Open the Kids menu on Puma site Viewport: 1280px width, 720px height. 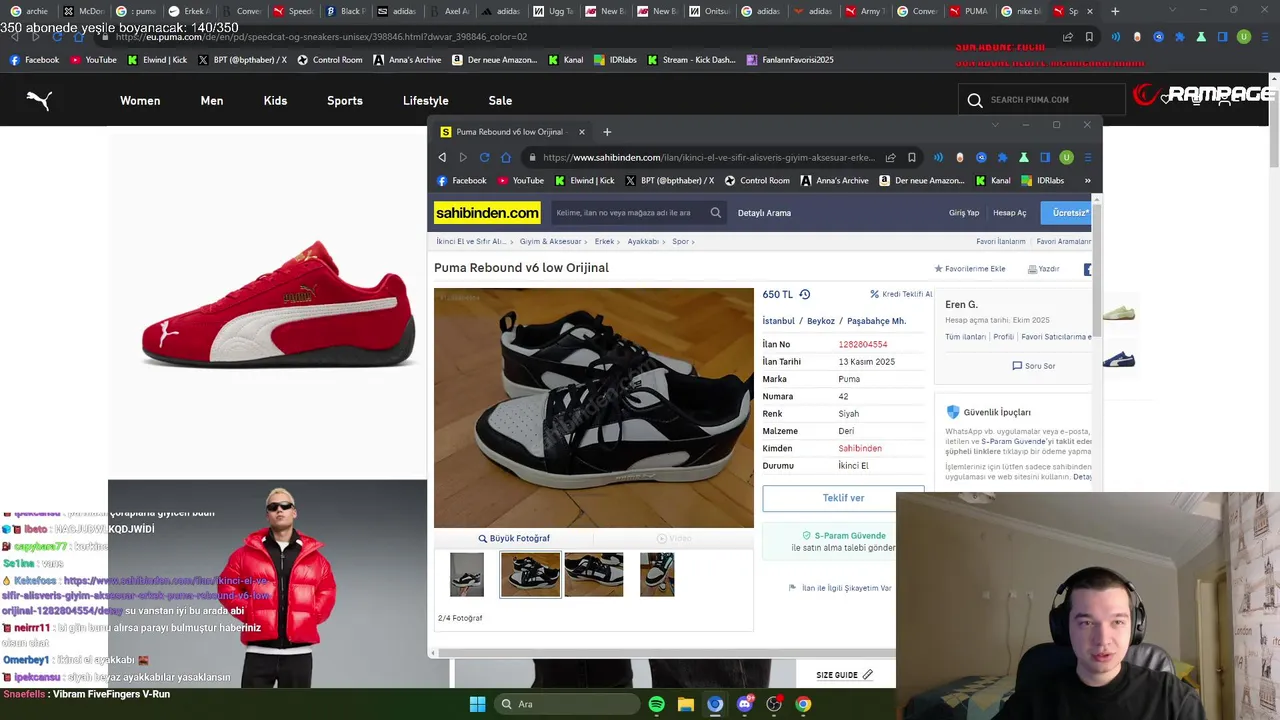(275, 100)
